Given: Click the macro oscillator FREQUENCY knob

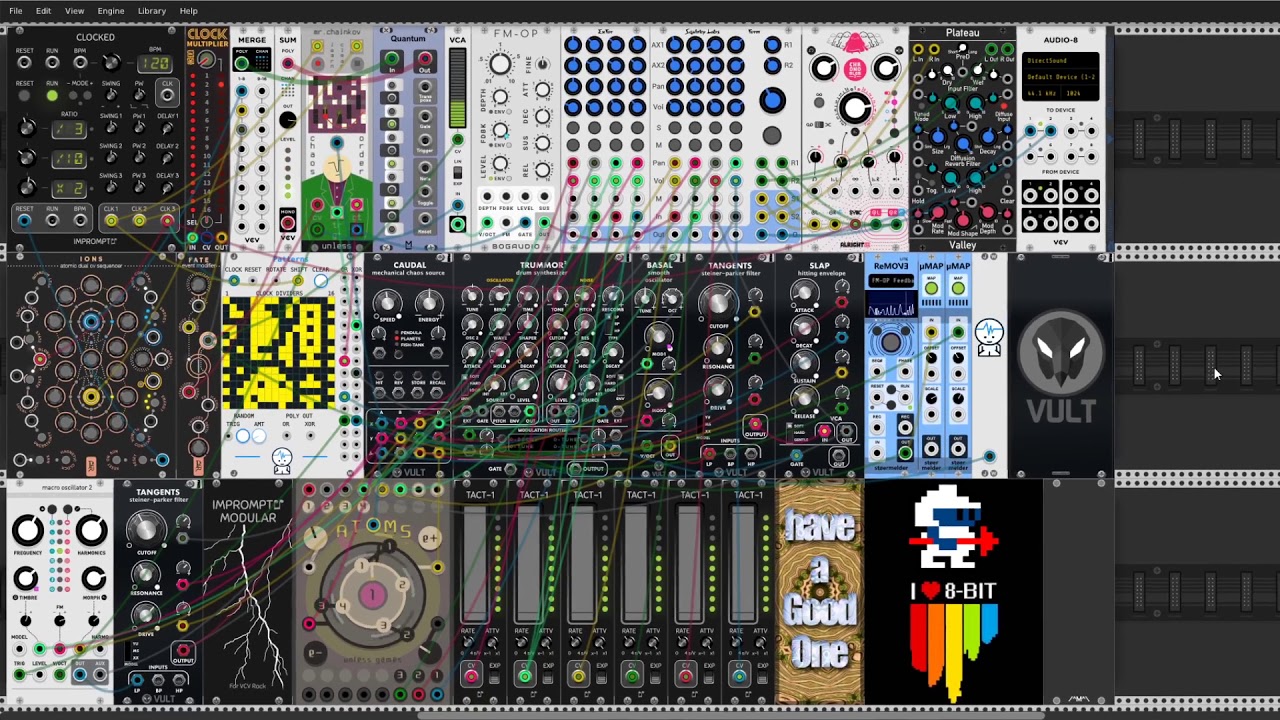Looking at the screenshot, I should [27, 531].
